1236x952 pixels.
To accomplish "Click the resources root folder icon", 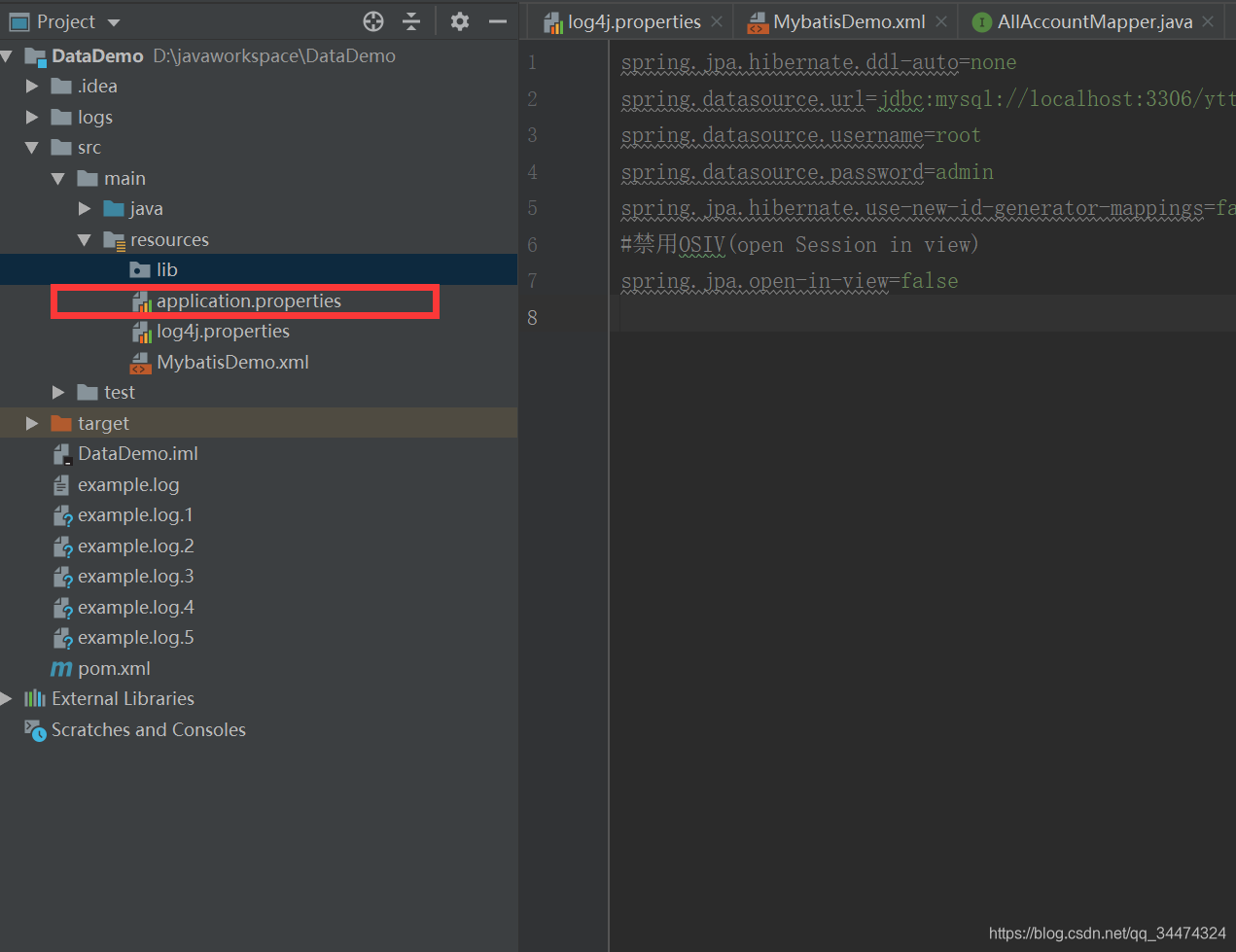I will [x=115, y=240].
